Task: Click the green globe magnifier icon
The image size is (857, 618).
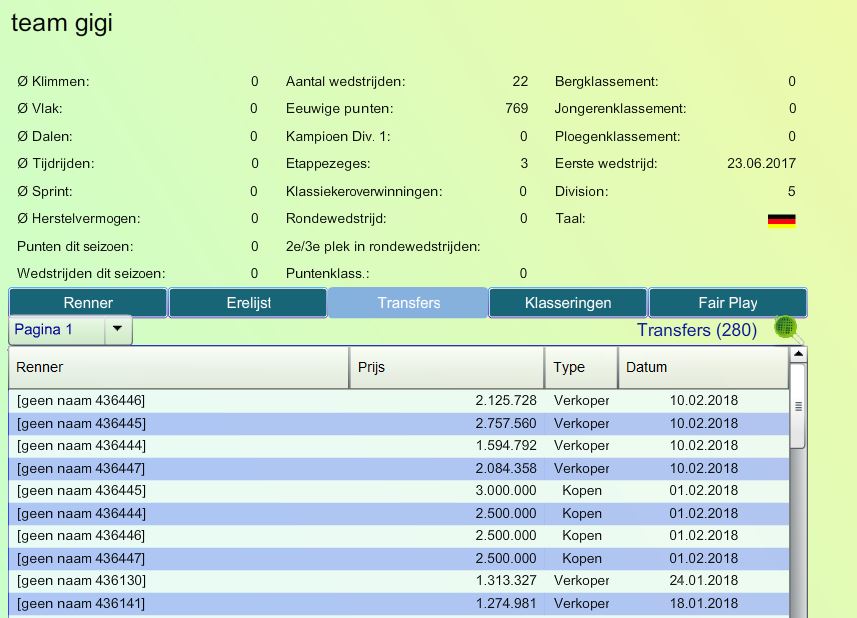Action: click(x=788, y=329)
